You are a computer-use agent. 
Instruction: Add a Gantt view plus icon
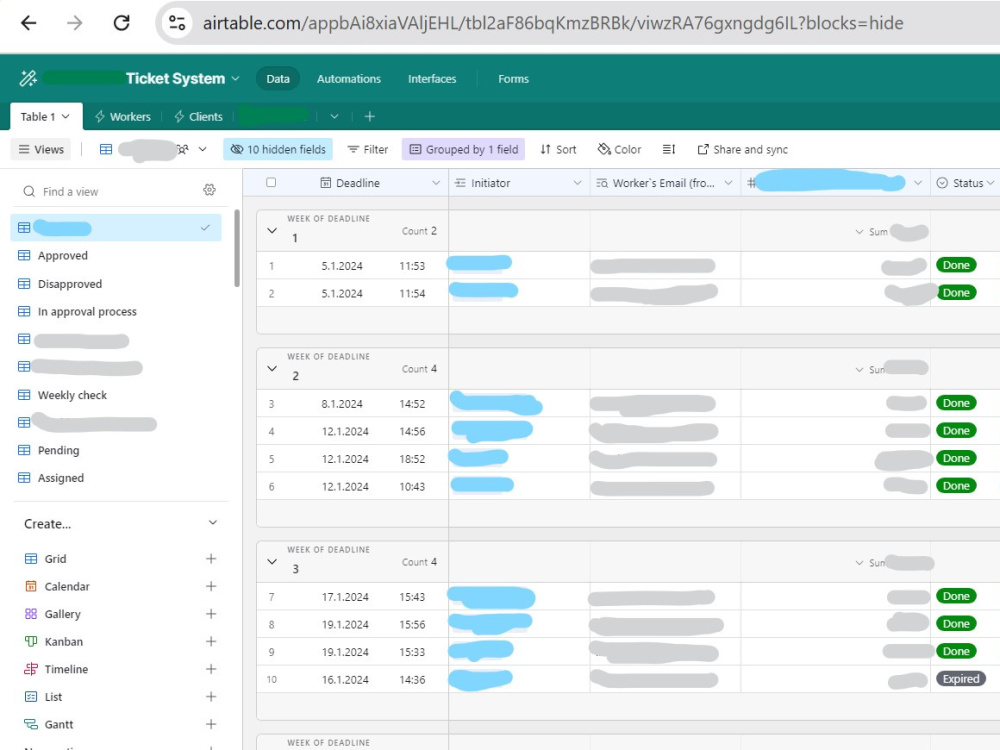pos(211,724)
